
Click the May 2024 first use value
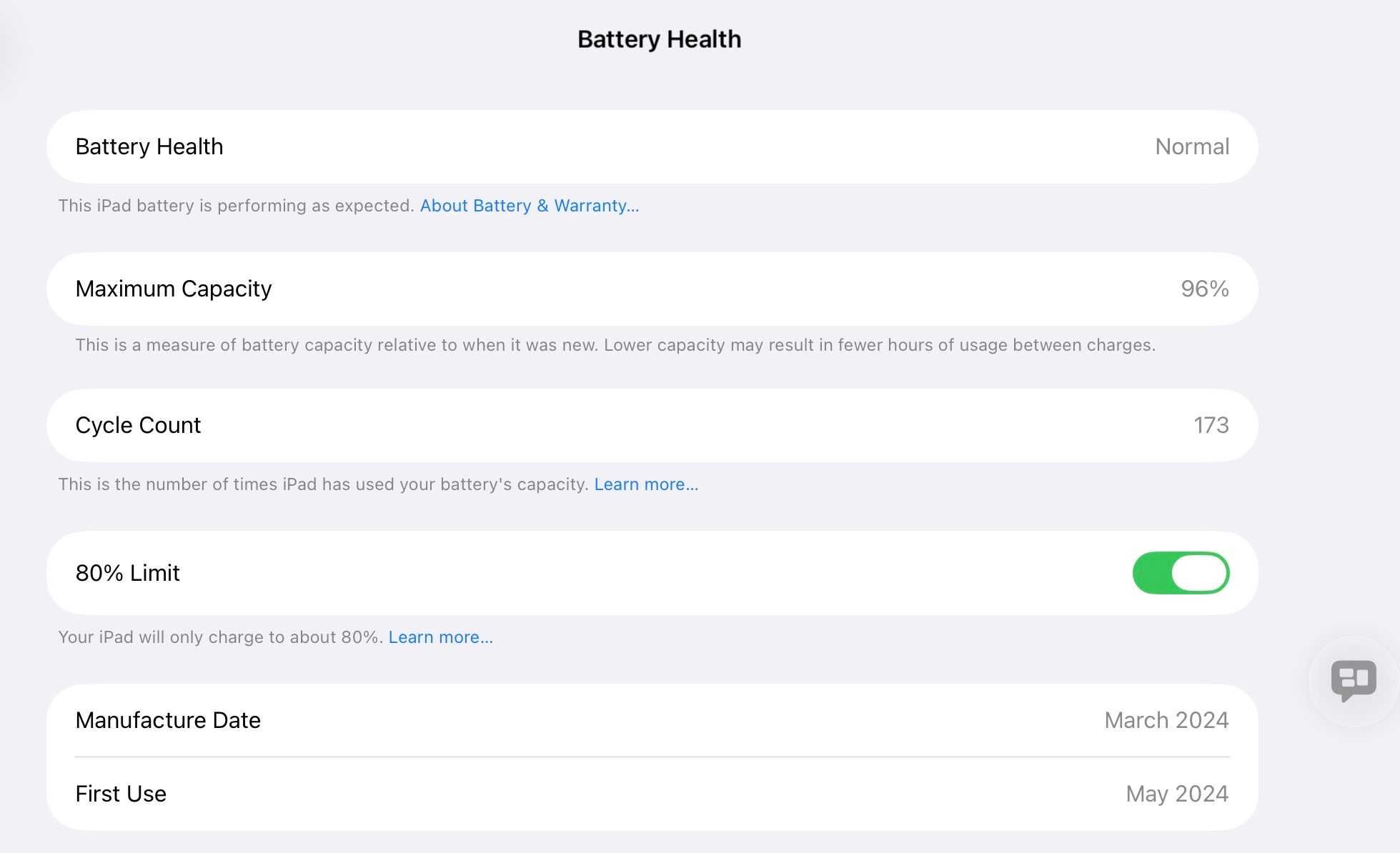click(x=1177, y=794)
